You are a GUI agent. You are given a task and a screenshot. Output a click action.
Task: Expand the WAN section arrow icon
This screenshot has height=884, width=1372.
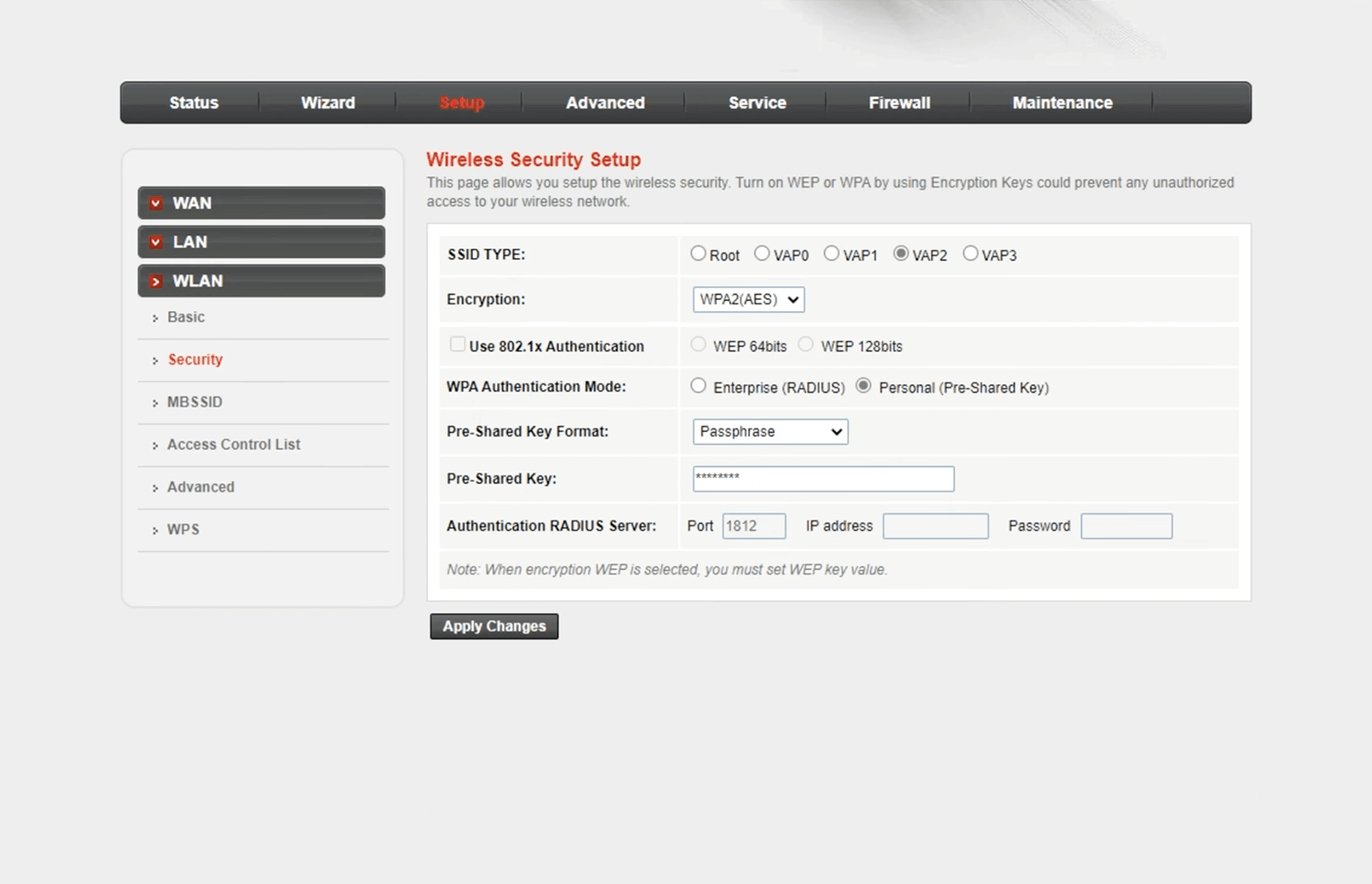156,203
